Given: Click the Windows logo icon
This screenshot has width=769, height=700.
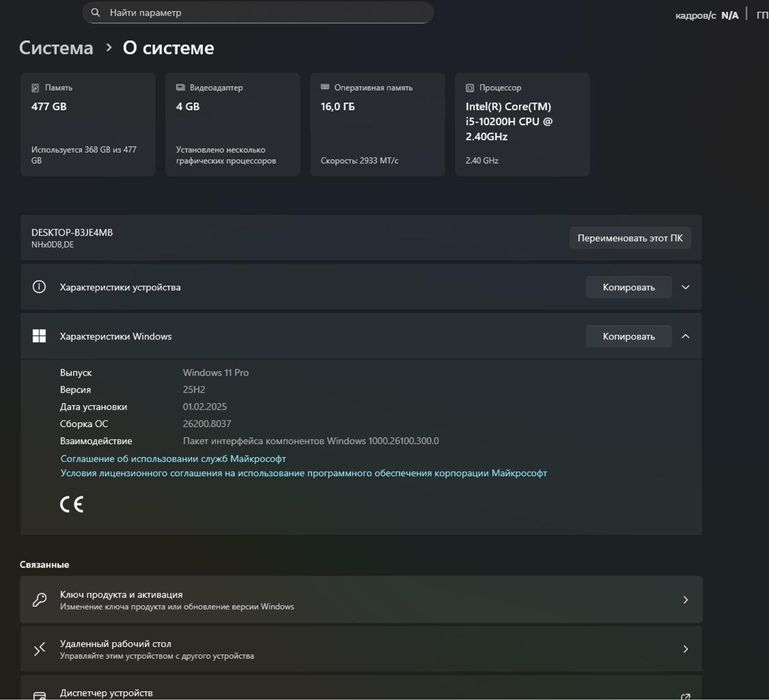Looking at the screenshot, I should (x=39, y=336).
